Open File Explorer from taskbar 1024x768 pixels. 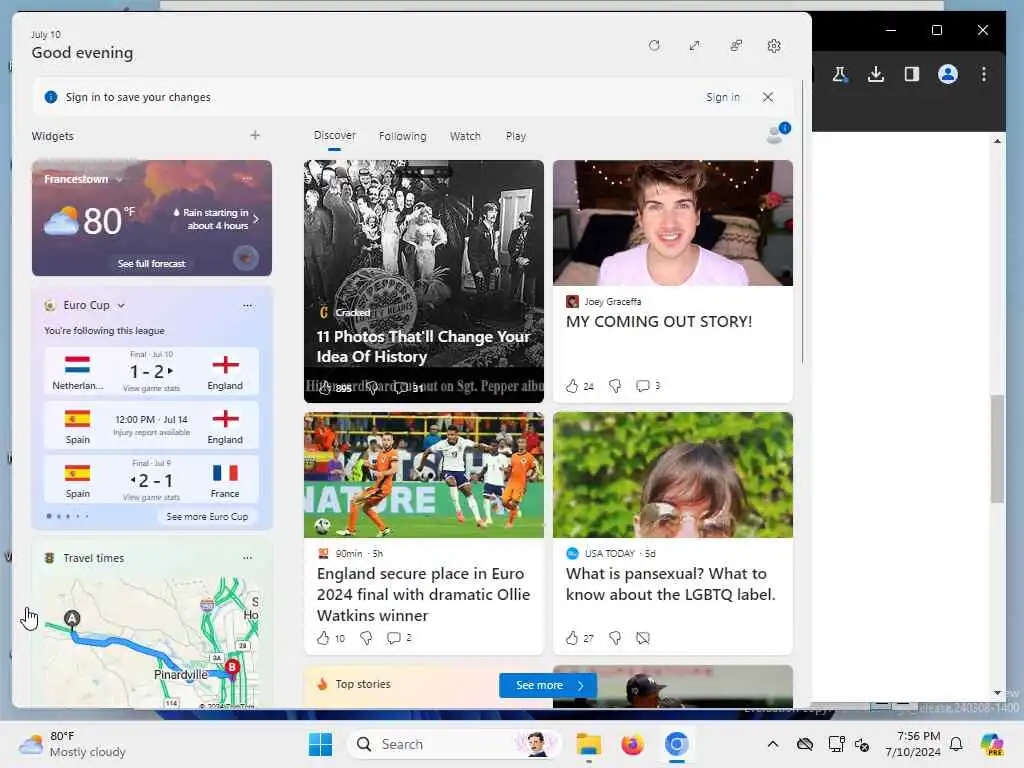(588, 744)
